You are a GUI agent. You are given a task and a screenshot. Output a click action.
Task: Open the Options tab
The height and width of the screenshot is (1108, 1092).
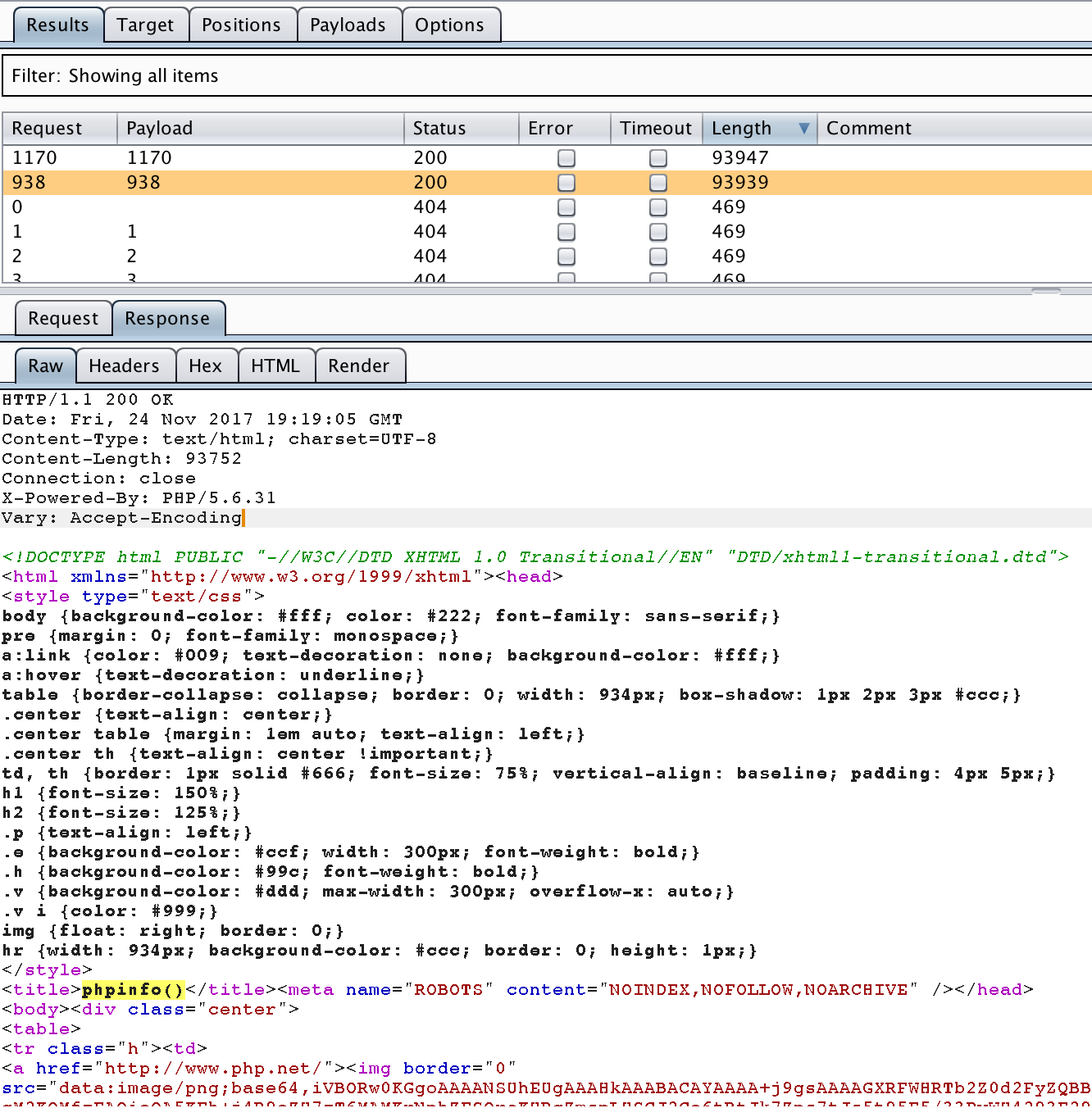pyautogui.click(x=452, y=25)
